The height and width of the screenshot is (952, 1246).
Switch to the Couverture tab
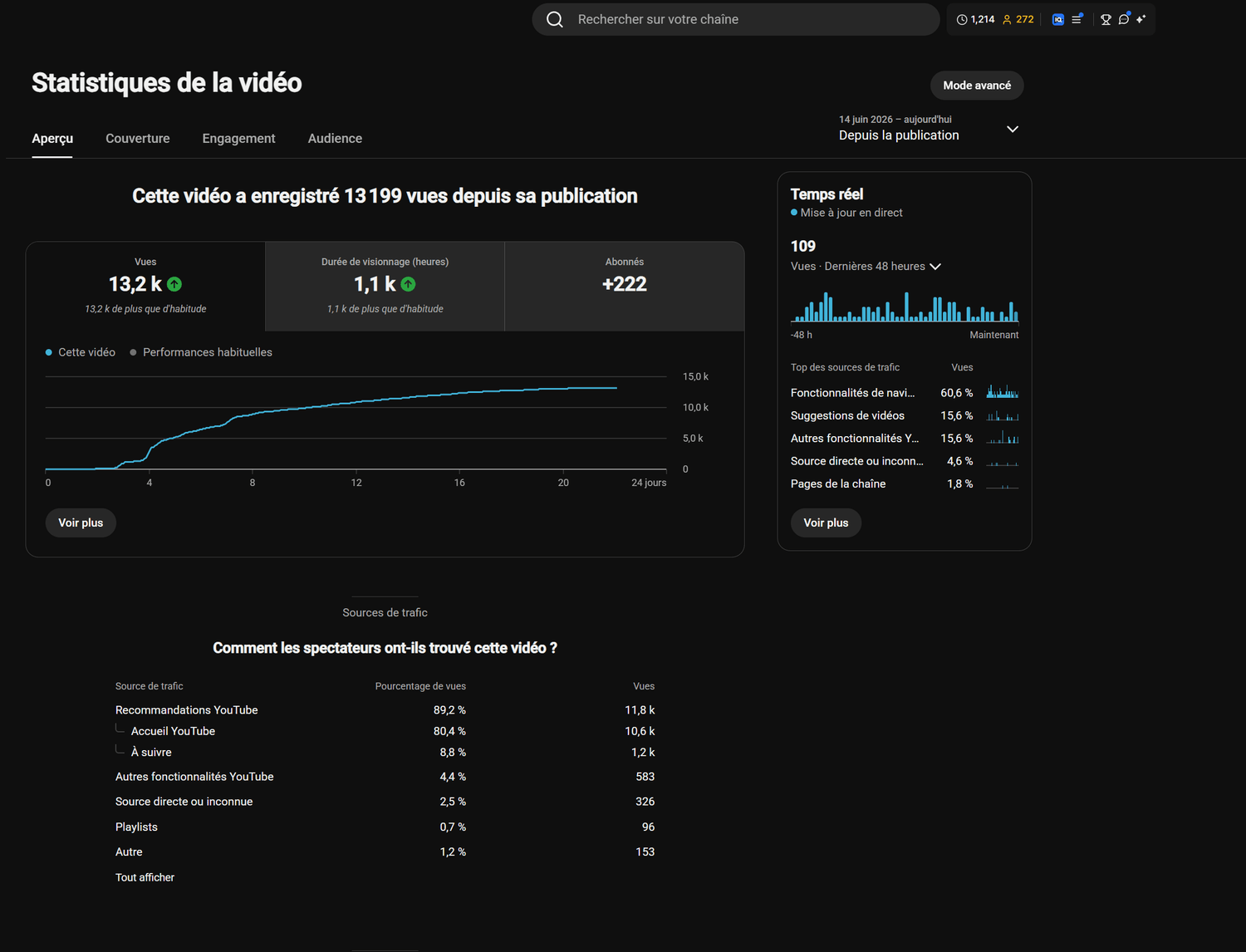(138, 139)
